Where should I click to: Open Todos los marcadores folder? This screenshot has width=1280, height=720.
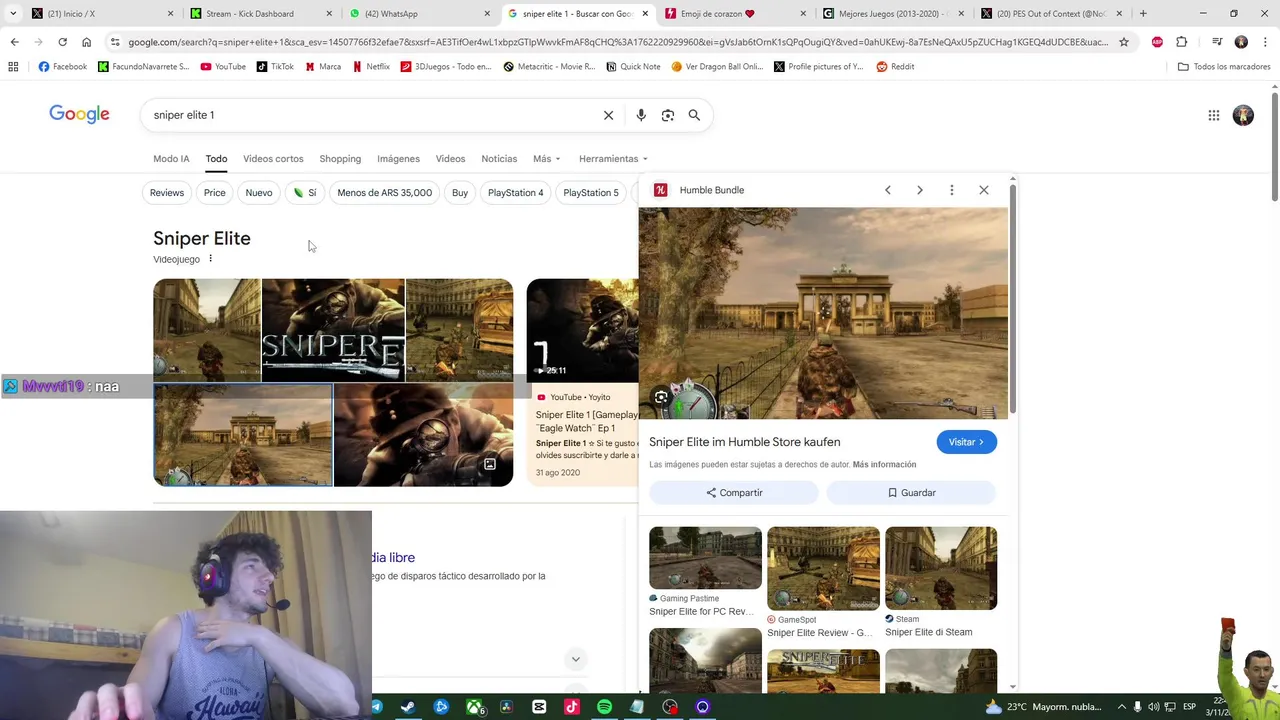click(1224, 67)
